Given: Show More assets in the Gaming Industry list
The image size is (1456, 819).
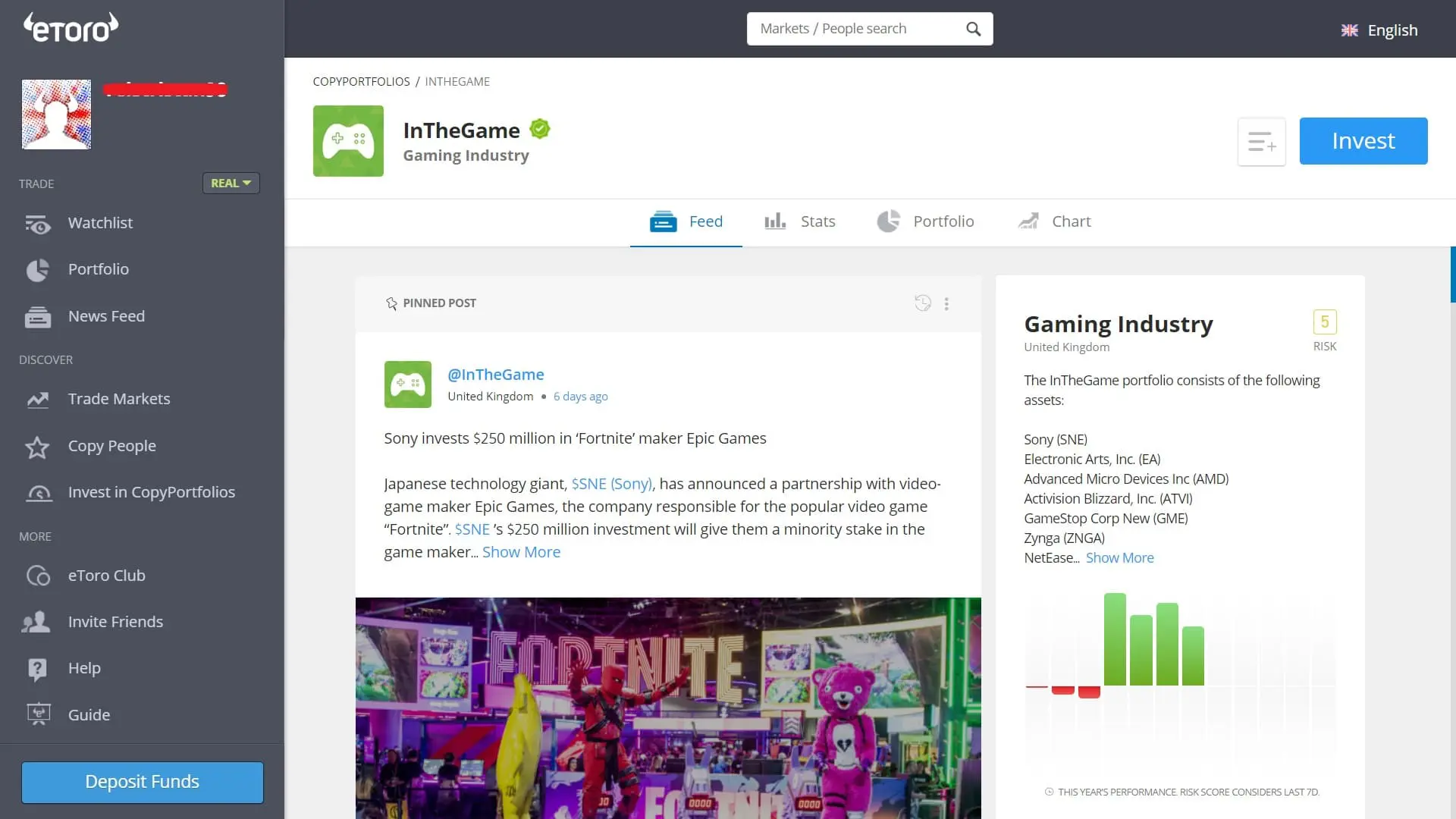Looking at the screenshot, I should [1120, 557].
